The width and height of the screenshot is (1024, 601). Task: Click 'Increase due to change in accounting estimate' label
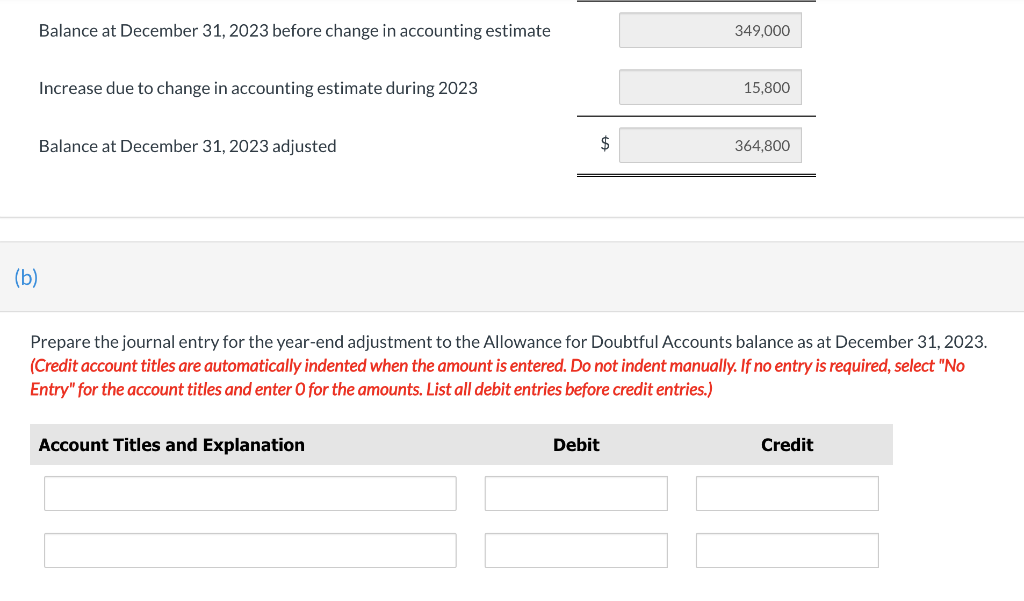[258, 88]
